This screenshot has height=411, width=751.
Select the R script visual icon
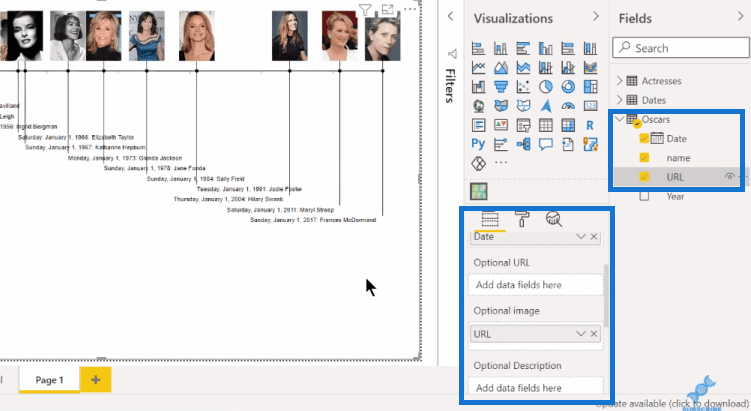pyautogui.click(x=590, y=125)
